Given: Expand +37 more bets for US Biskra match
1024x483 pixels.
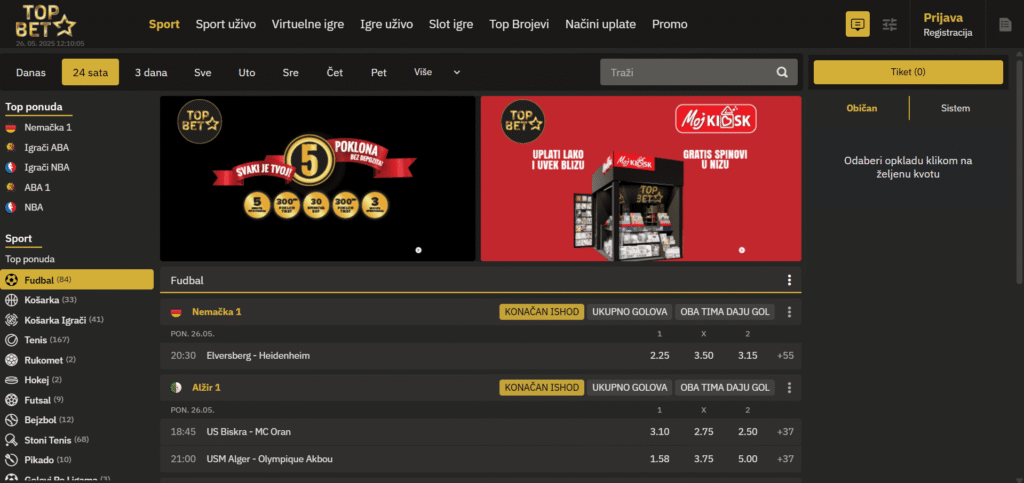Looking at the screenshot, I should tap(785, 431).
